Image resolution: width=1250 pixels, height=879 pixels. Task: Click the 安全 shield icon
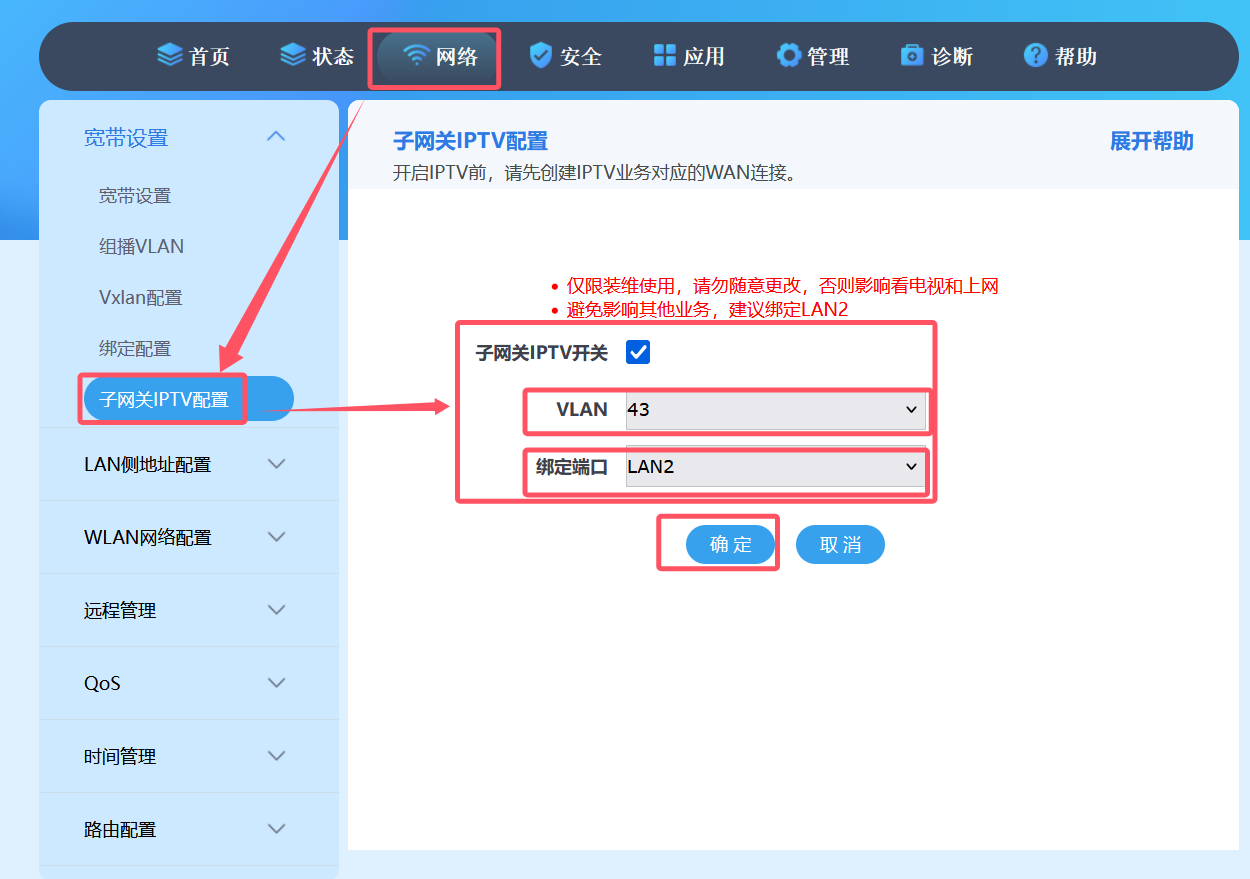pos(541,55)
